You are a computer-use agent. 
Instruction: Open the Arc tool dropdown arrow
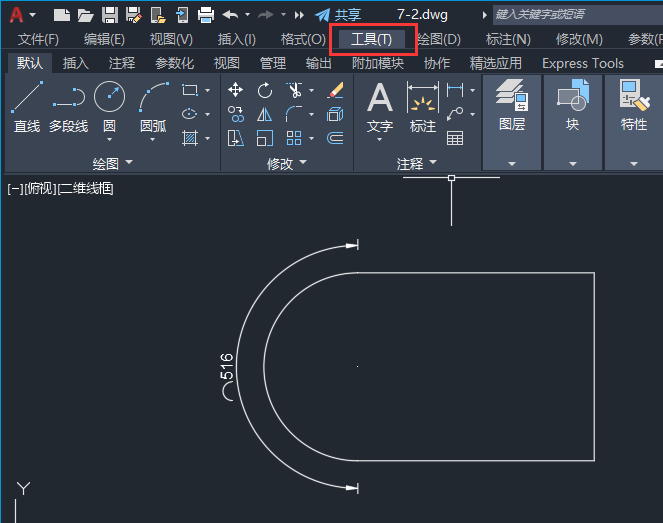pyautogui.click(x=153, y=140)
